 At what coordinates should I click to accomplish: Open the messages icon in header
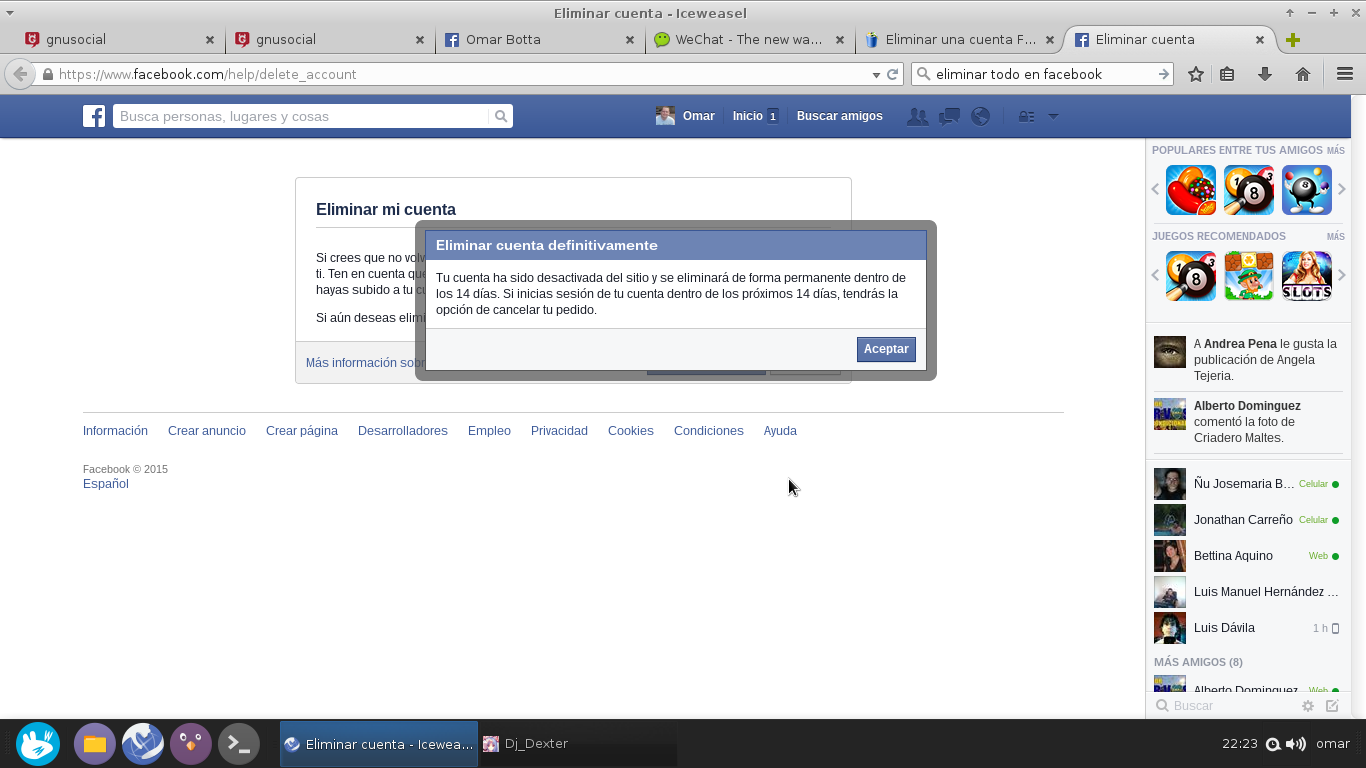[949, 117]
